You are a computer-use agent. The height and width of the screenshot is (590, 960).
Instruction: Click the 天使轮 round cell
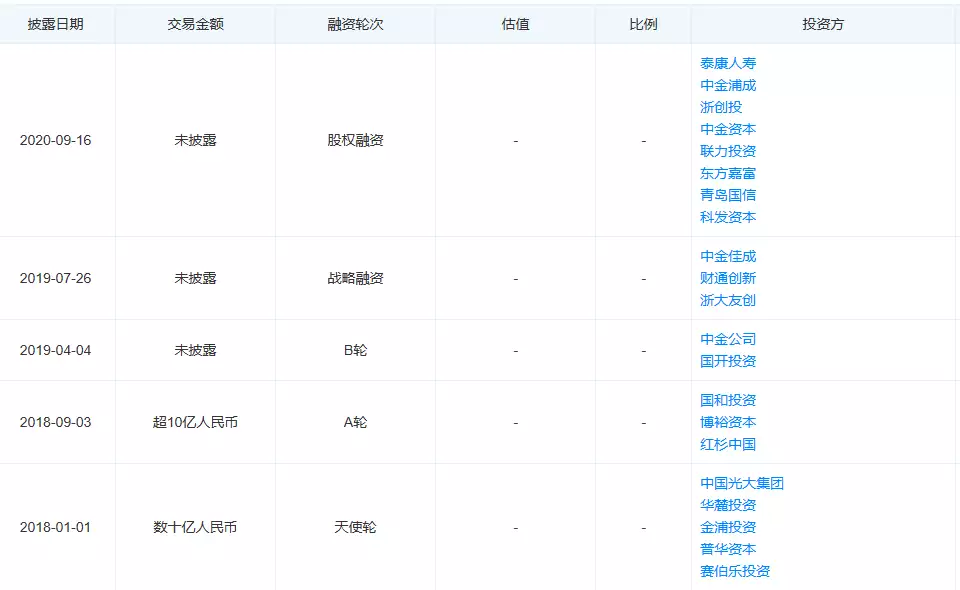(x=355, y=528)
